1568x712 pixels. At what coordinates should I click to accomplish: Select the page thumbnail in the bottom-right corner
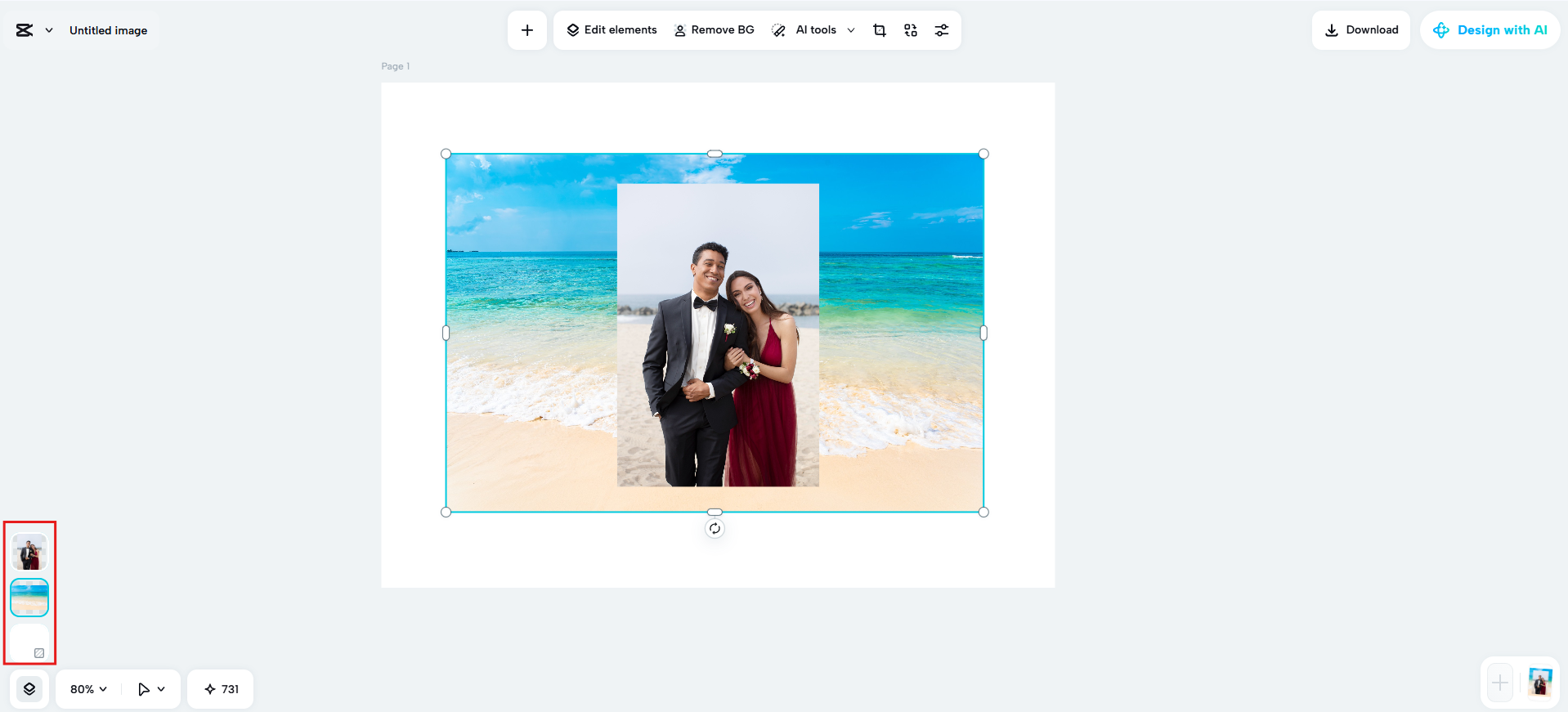click(1540, 683)
